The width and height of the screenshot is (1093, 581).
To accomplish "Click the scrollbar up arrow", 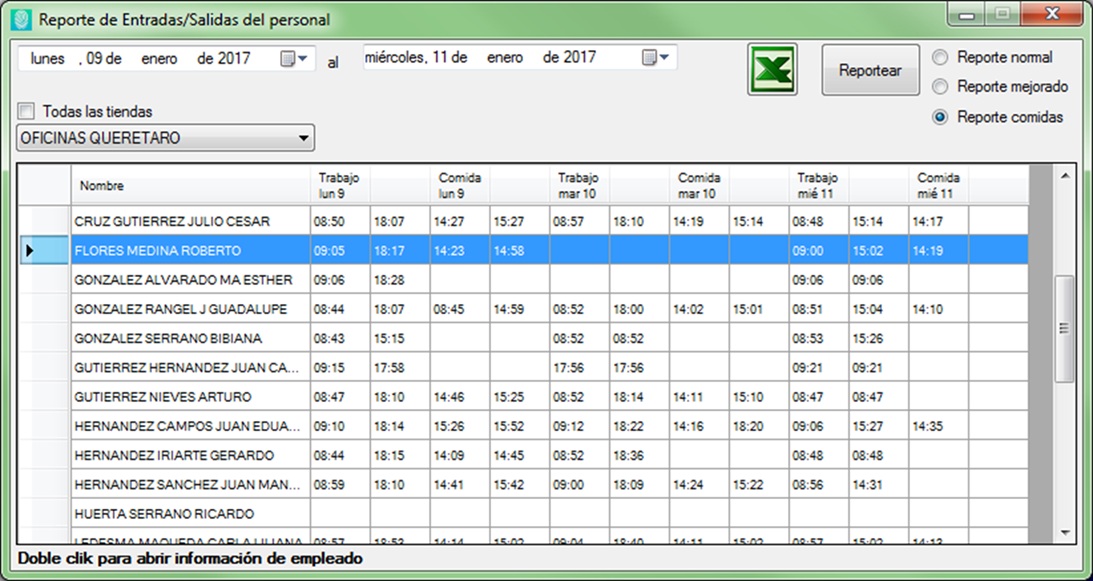I will [1063, 176].
